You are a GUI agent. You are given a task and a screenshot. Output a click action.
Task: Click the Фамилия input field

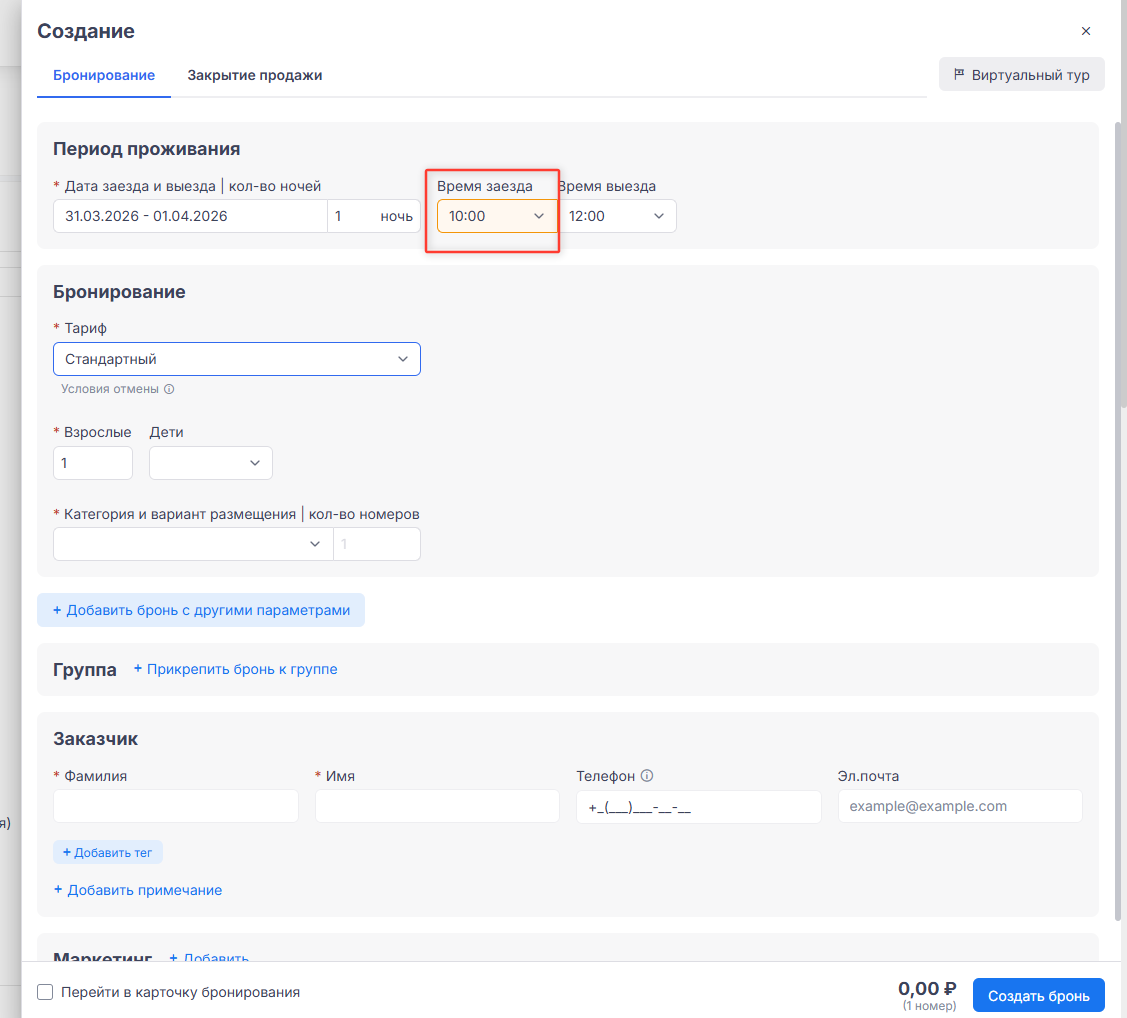click(176, 806)
